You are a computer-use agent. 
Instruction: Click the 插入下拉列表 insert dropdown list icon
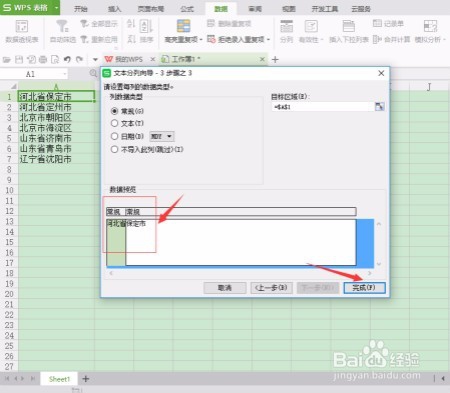(x=348, y=26)
